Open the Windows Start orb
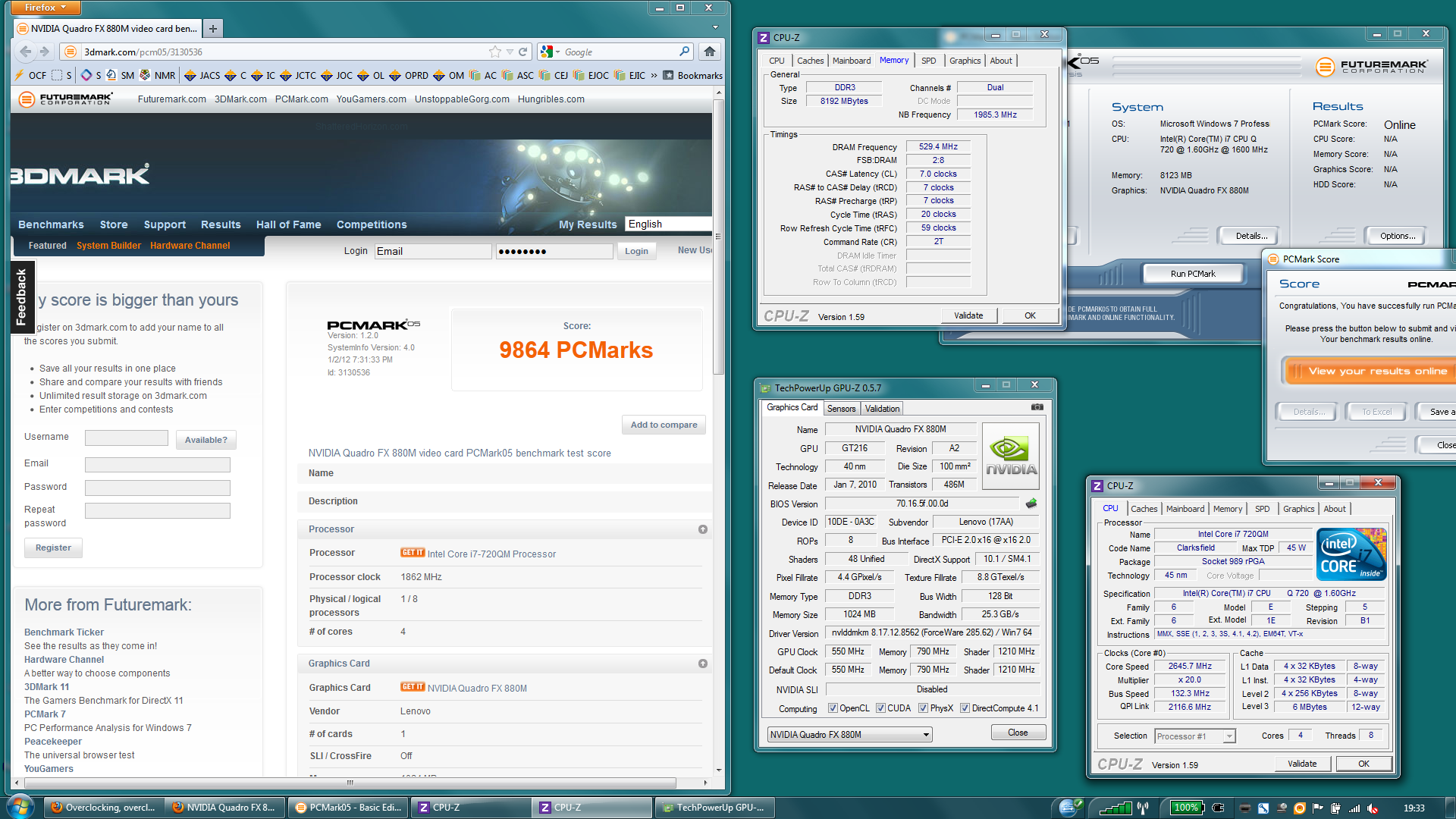Screen dimensions: 1456x819 pos(20,806)
